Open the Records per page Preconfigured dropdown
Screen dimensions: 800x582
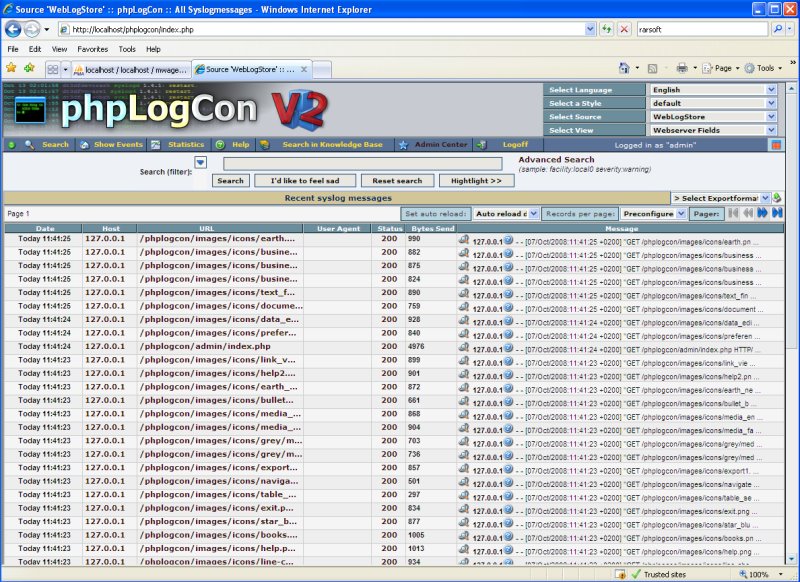(654, 214)
